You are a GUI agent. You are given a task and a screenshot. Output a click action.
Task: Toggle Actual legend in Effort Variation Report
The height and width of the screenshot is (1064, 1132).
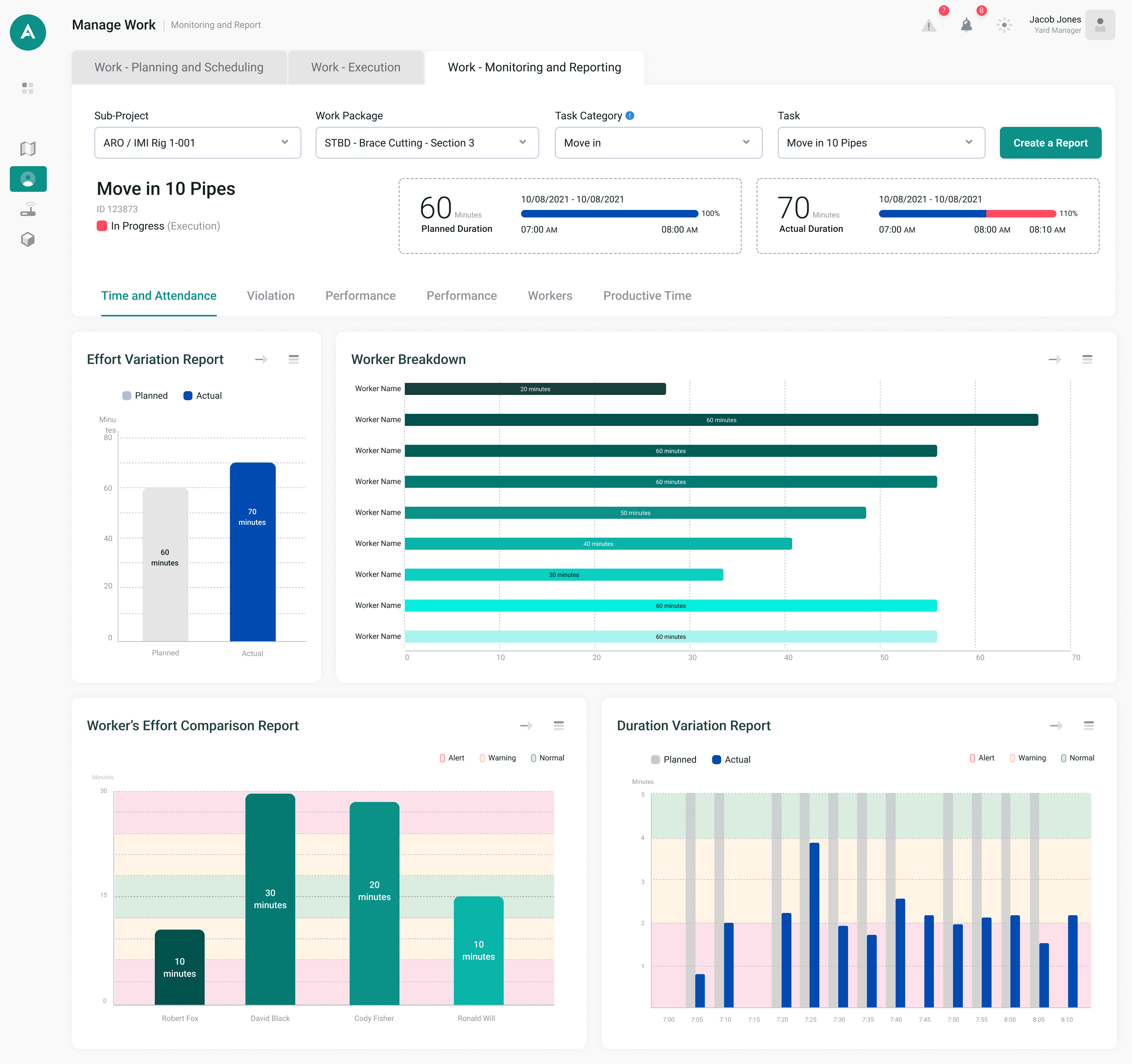tap(202, 396)
